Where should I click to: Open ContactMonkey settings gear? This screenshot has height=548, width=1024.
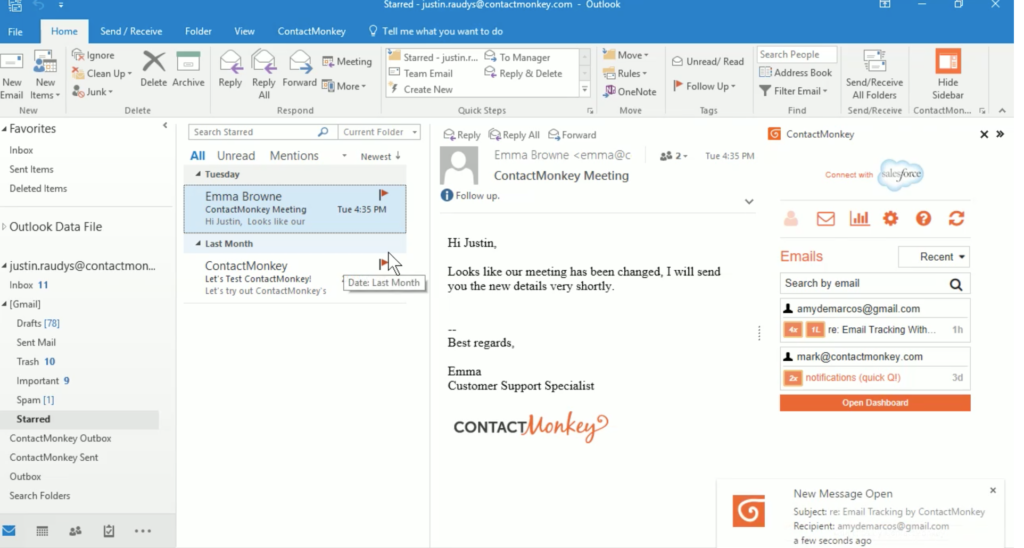tap(891, 219)
